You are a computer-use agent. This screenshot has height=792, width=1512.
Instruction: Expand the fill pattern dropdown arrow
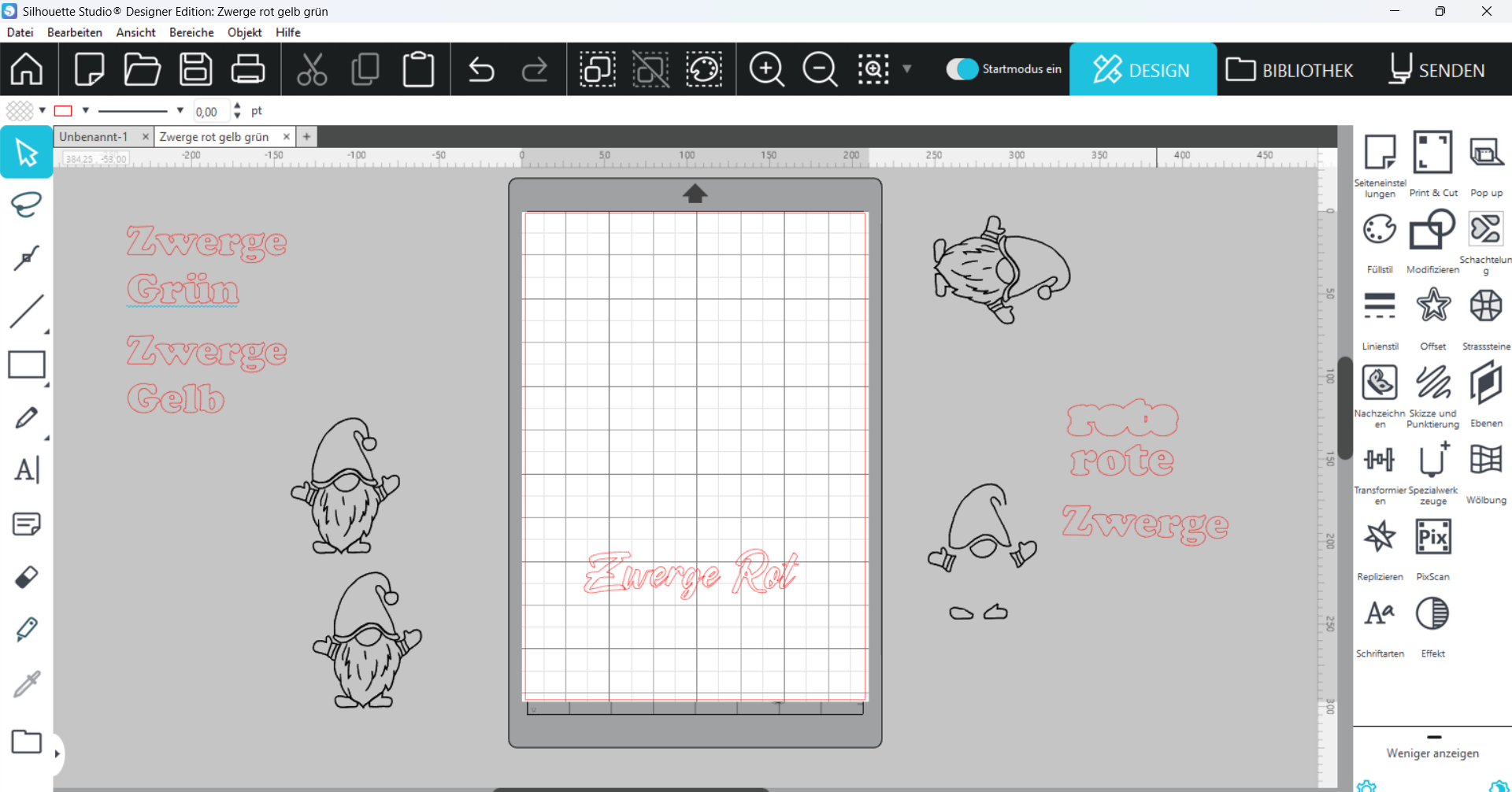pos(43,111)
